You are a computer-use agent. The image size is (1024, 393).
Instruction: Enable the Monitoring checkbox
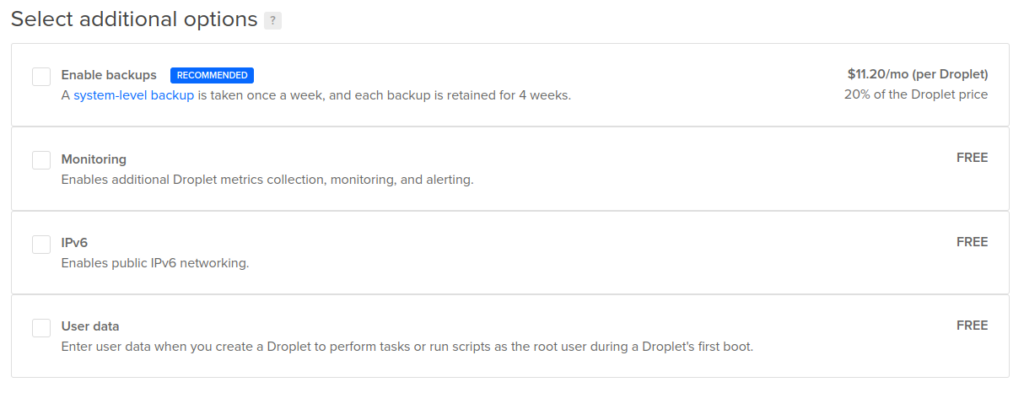click(41, 160)
